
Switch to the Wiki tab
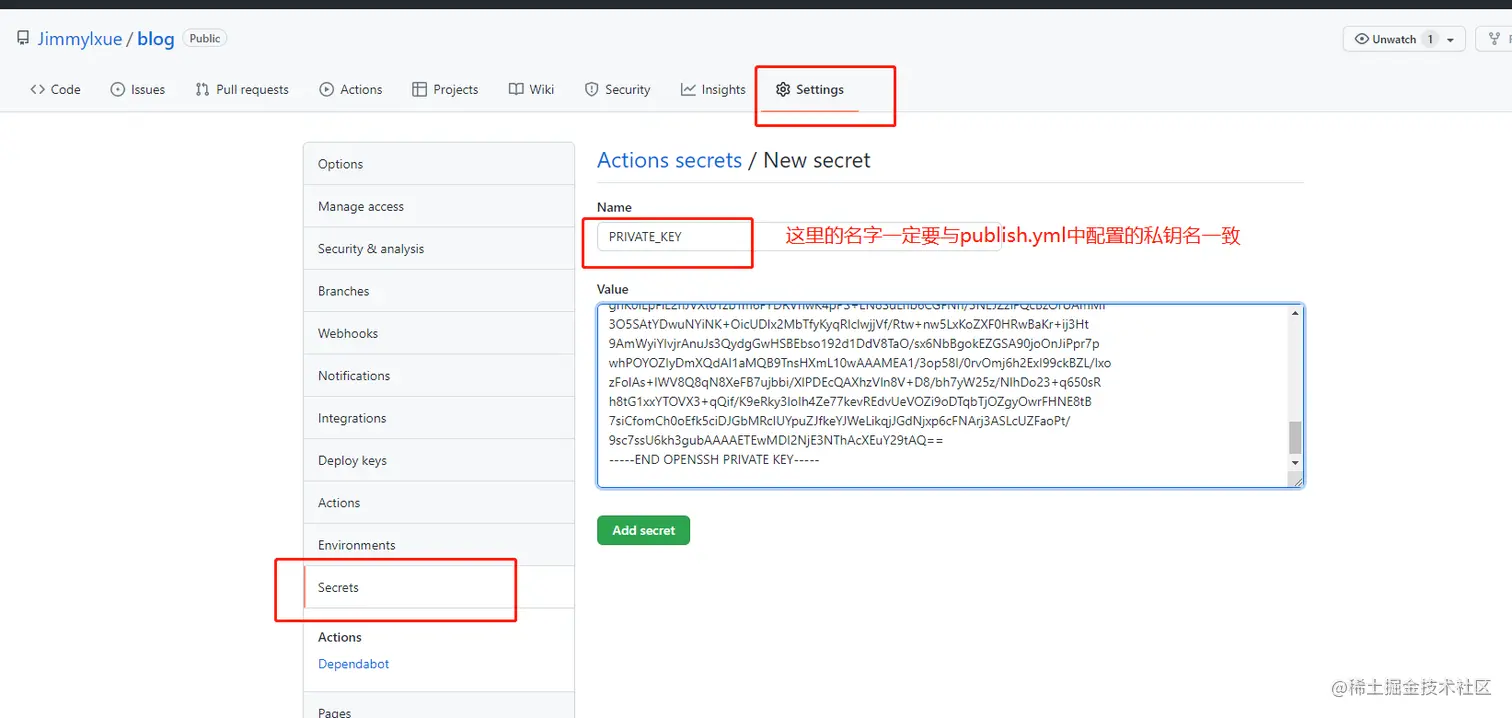point(531,89)
